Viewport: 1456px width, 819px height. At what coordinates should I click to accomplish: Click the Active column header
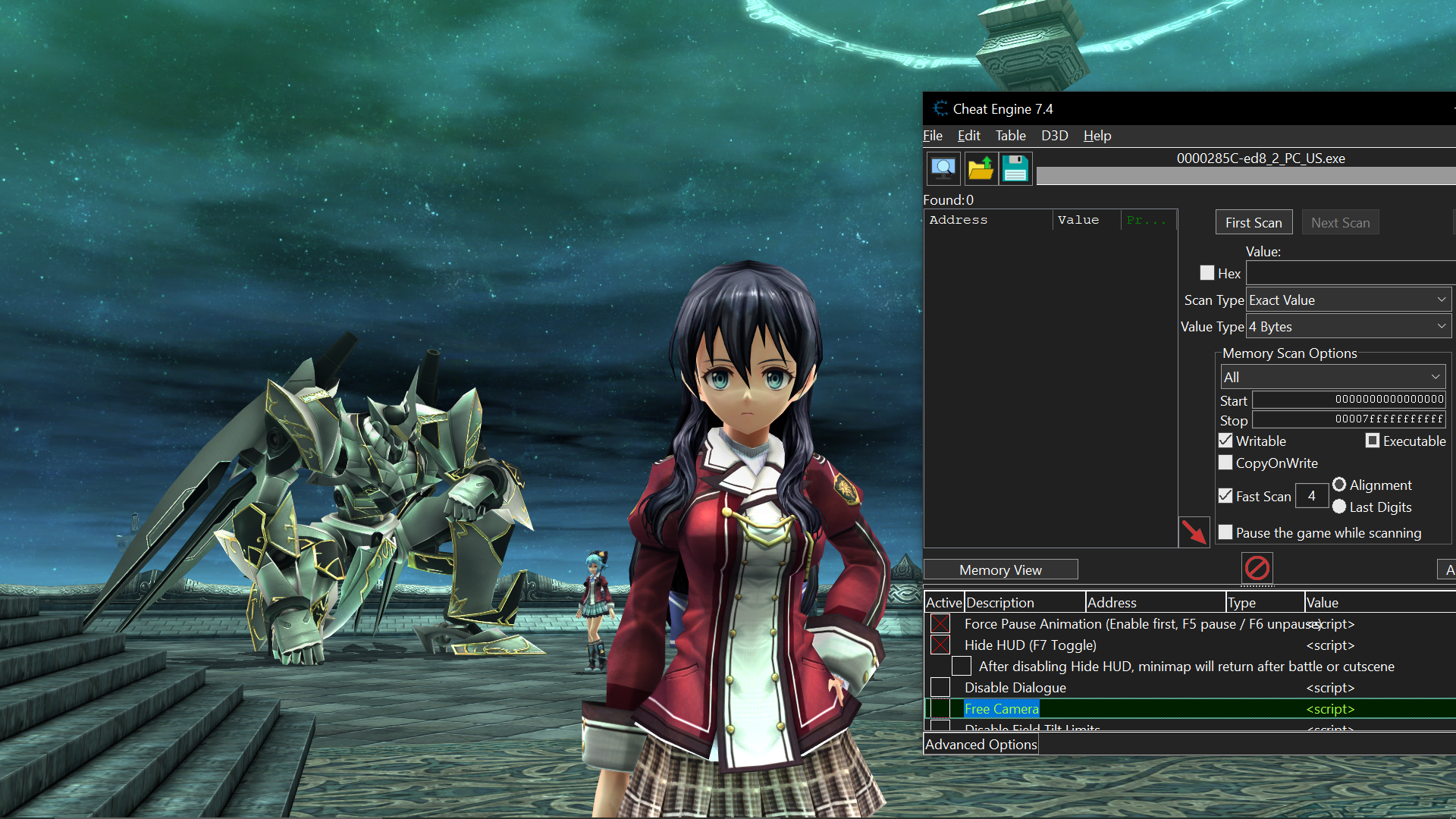943,602
